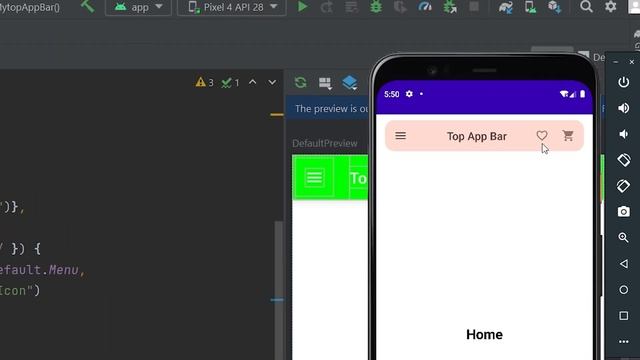
Task: Click the Apply Changes and Restart icon
Action: click(x=327, y=7)
